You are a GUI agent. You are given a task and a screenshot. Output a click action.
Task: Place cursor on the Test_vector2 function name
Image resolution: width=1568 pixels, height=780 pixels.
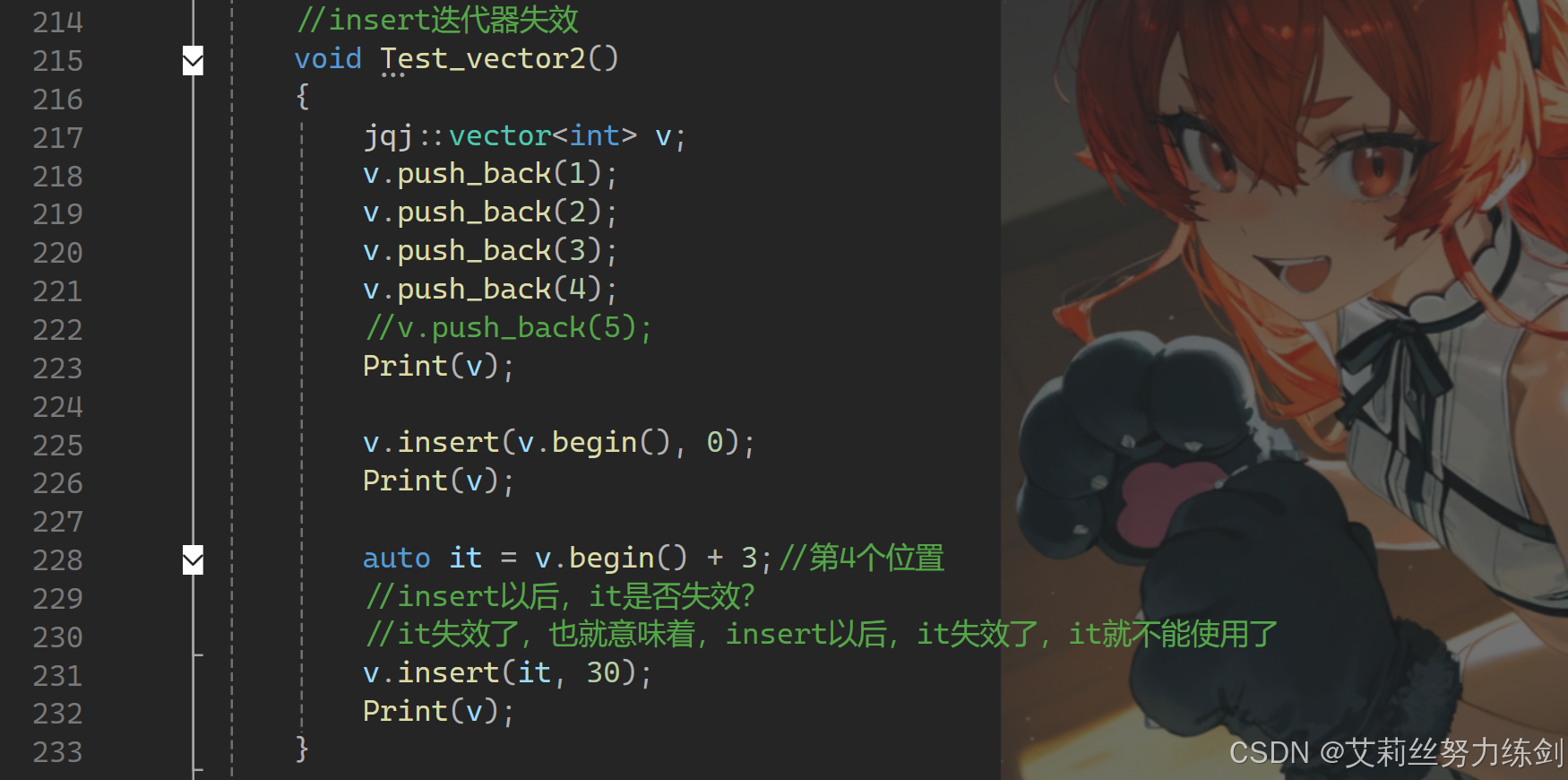[x=499, y=59]
